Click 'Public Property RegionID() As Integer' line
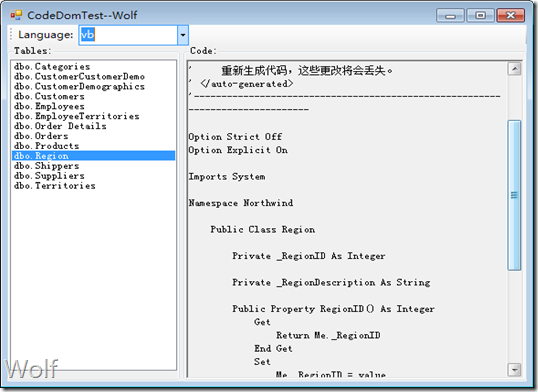This screenshot has width=538, height=392. click(x=334, y=309)
